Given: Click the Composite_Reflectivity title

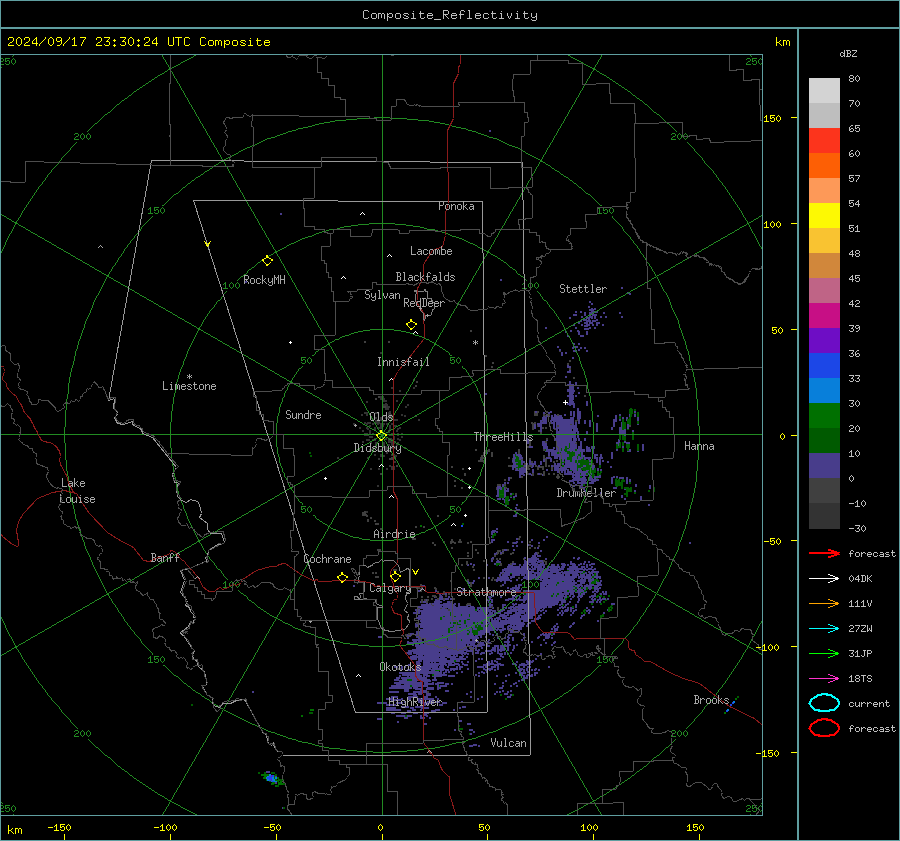Looking at the screenshot, I should (449, 15).
